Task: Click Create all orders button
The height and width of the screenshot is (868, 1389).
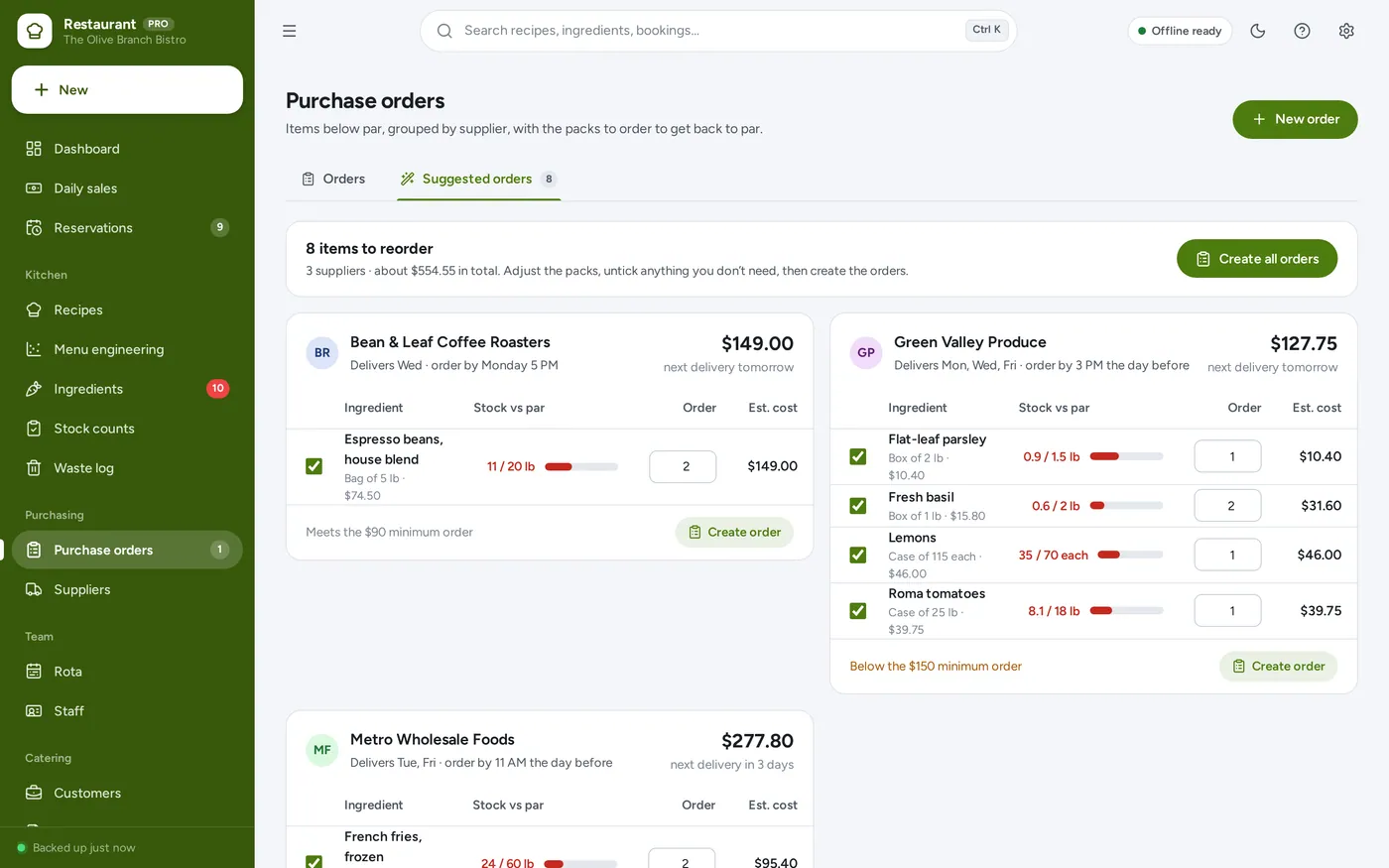Action: pyautogui.click(x=1257, y=259)
